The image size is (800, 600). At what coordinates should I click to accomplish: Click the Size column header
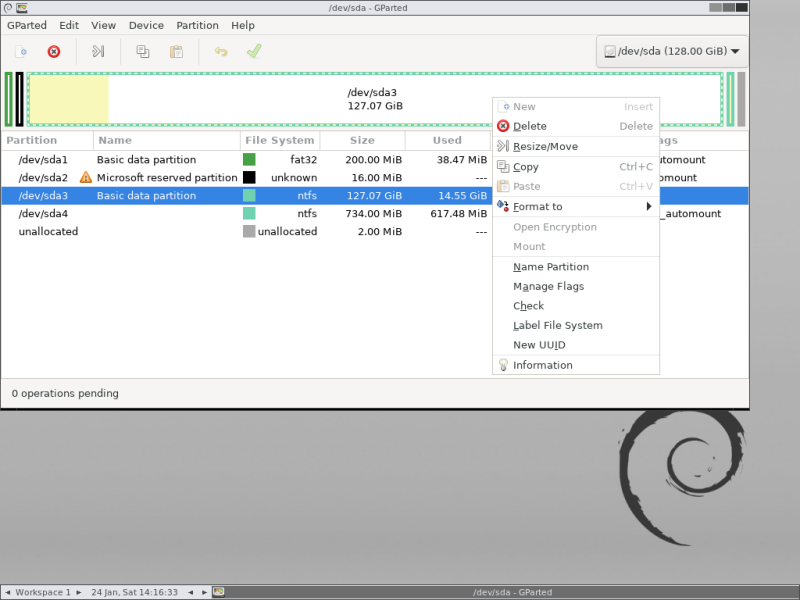(x=362, y=140)
